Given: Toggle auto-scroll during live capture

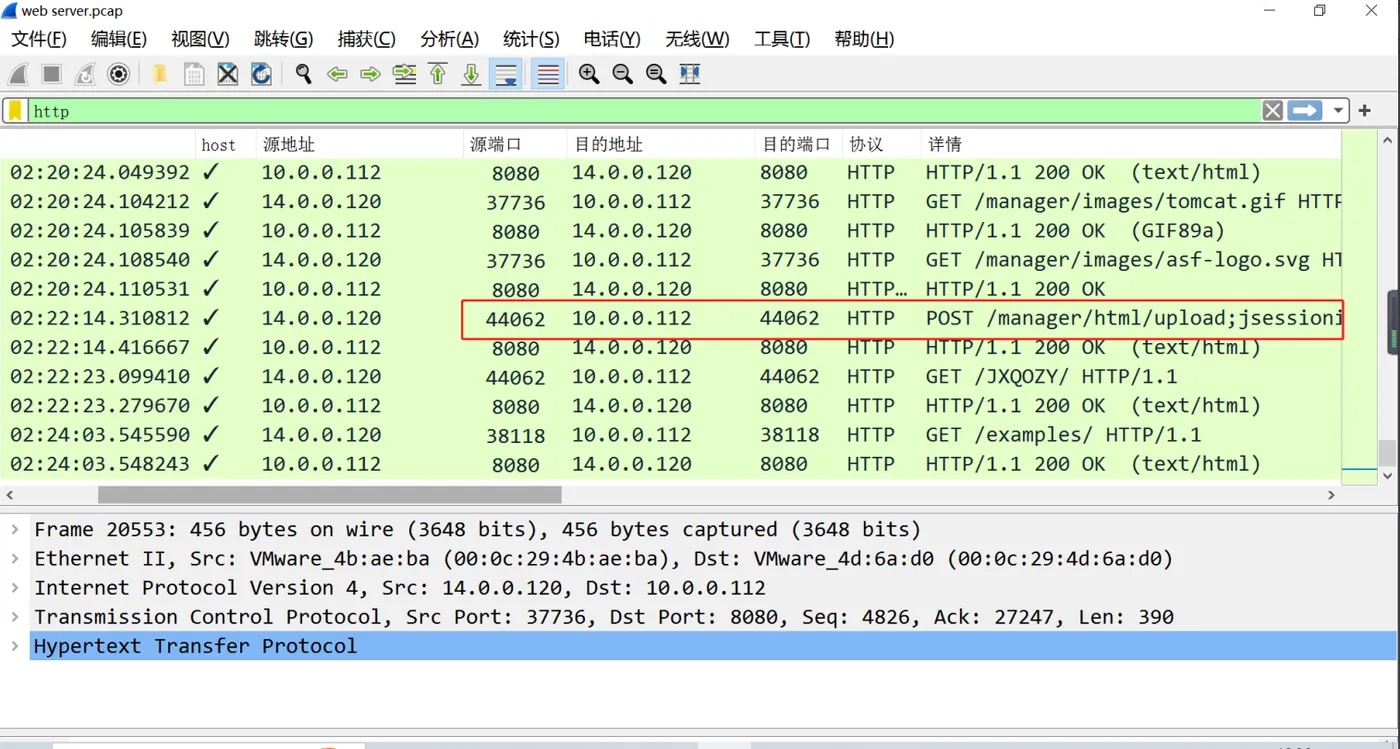Looking at the screenshot, I should (506, 74).
